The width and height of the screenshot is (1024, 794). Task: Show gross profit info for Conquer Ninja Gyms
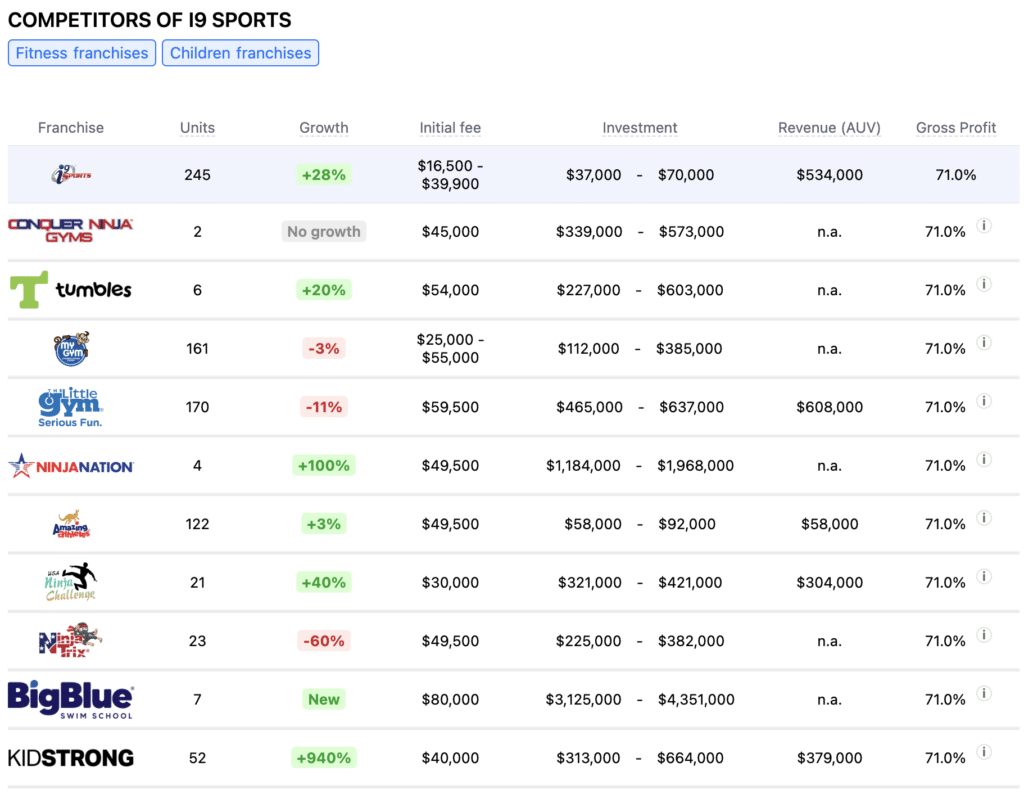click(x=984, y=226)
